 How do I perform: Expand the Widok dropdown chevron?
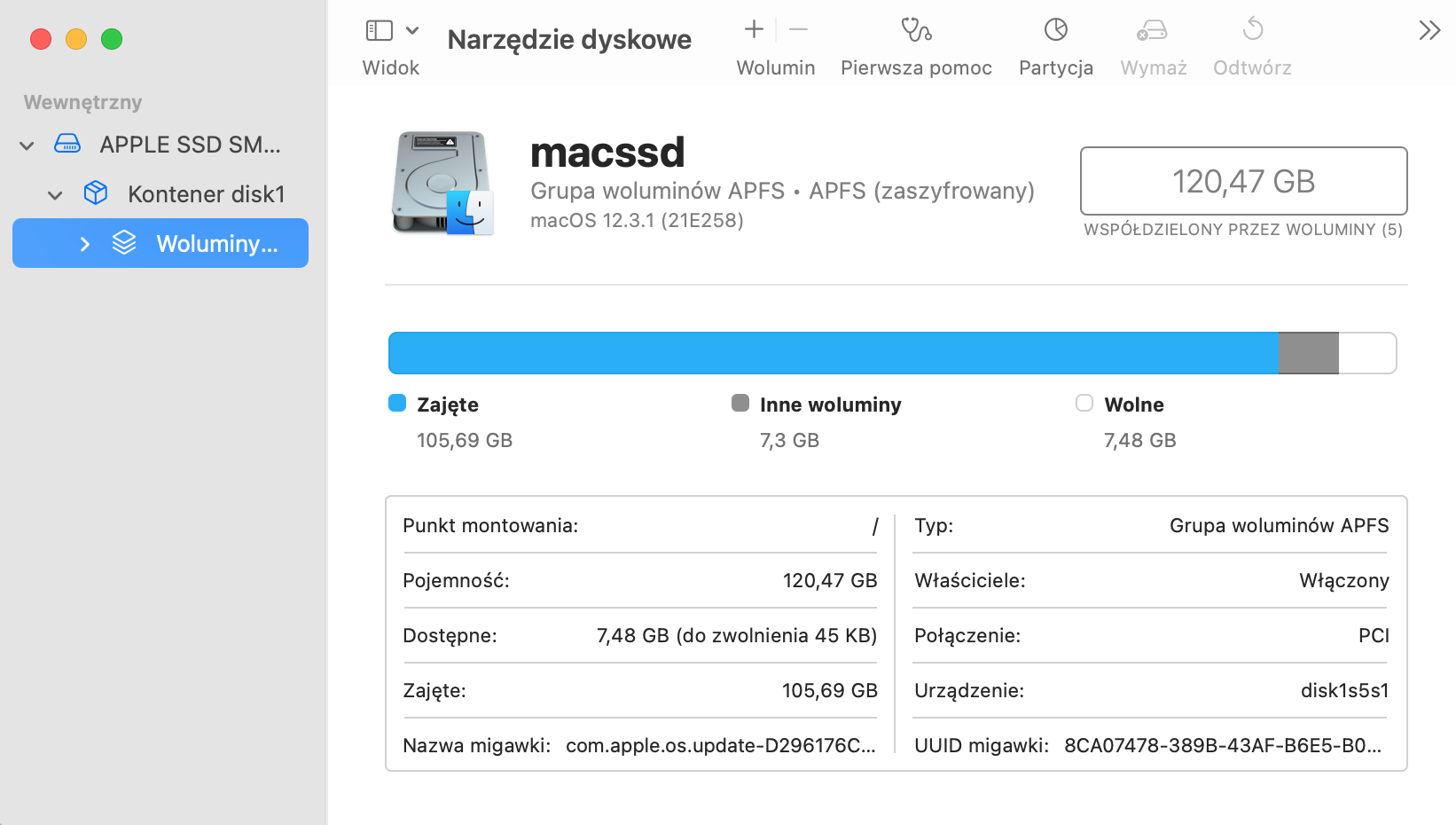tap(412, 30)
